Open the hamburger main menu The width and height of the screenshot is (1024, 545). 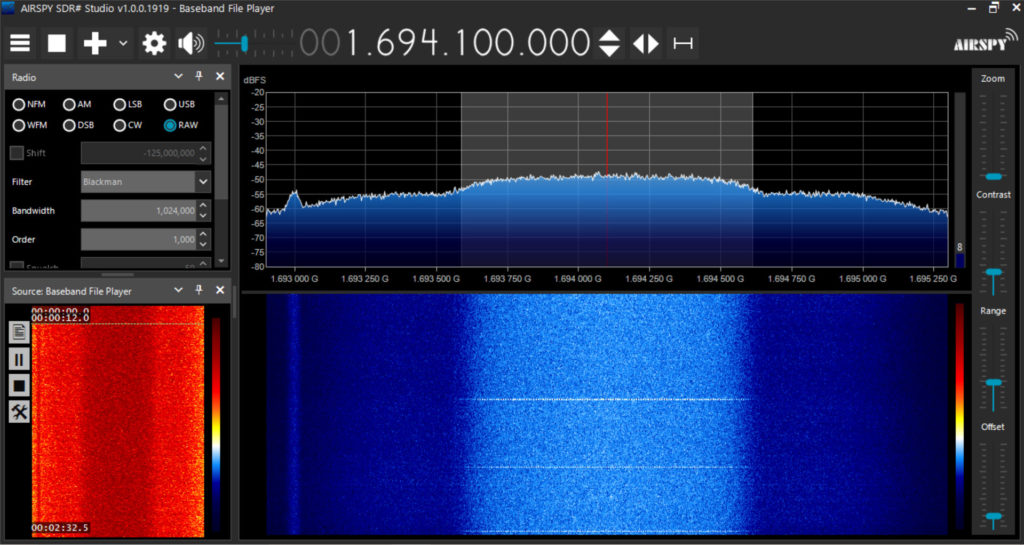pos(21,43)
